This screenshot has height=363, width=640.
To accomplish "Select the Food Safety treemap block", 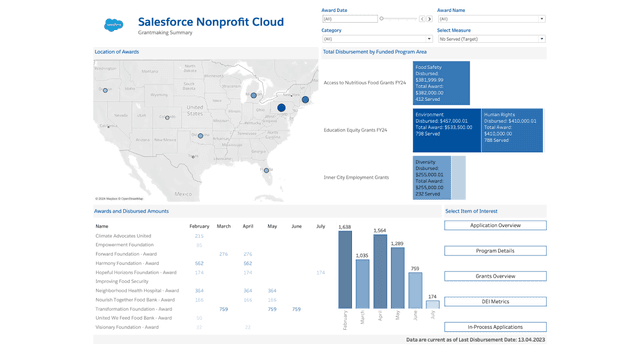I will click(x=441, y=83).
